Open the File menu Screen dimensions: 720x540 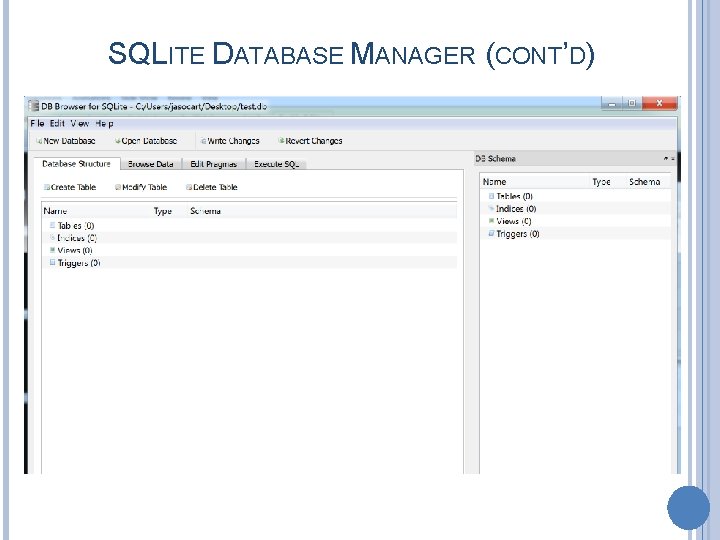tap(37, 123)
